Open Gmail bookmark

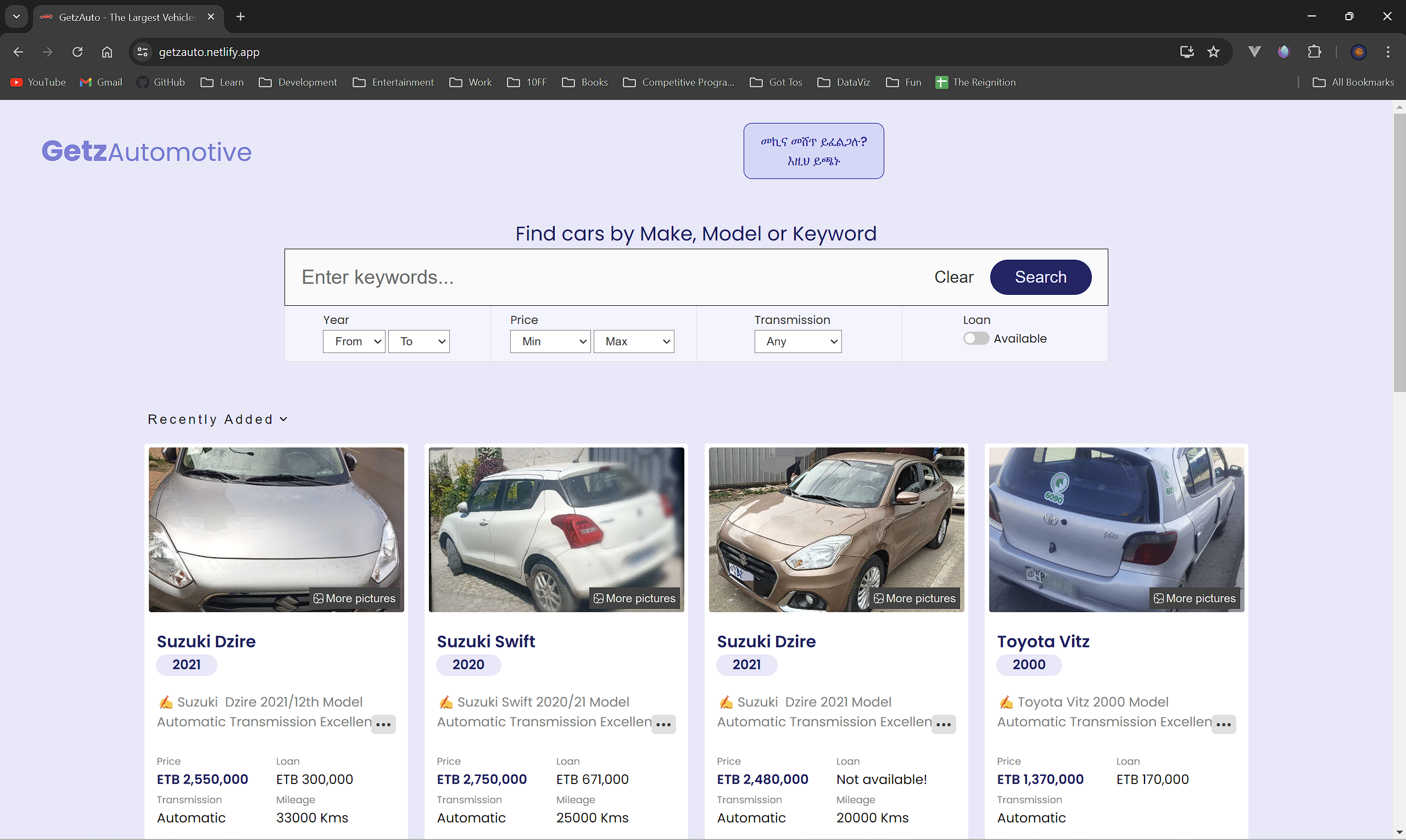(101, 83)
